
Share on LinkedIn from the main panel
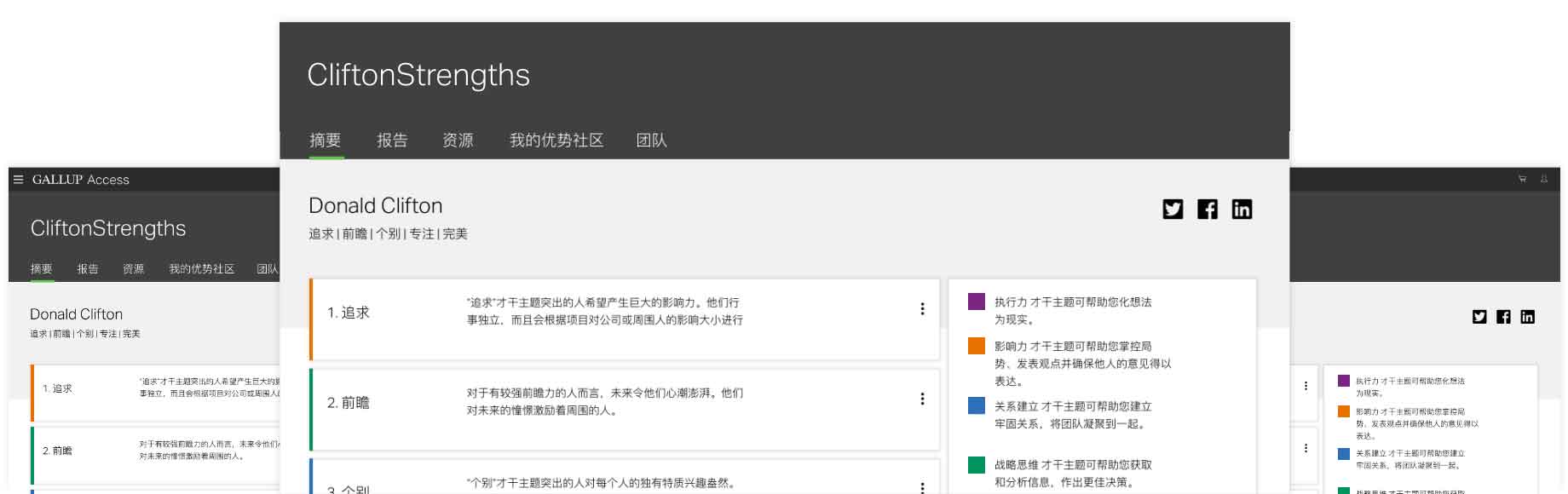(x=1242, y=209)
